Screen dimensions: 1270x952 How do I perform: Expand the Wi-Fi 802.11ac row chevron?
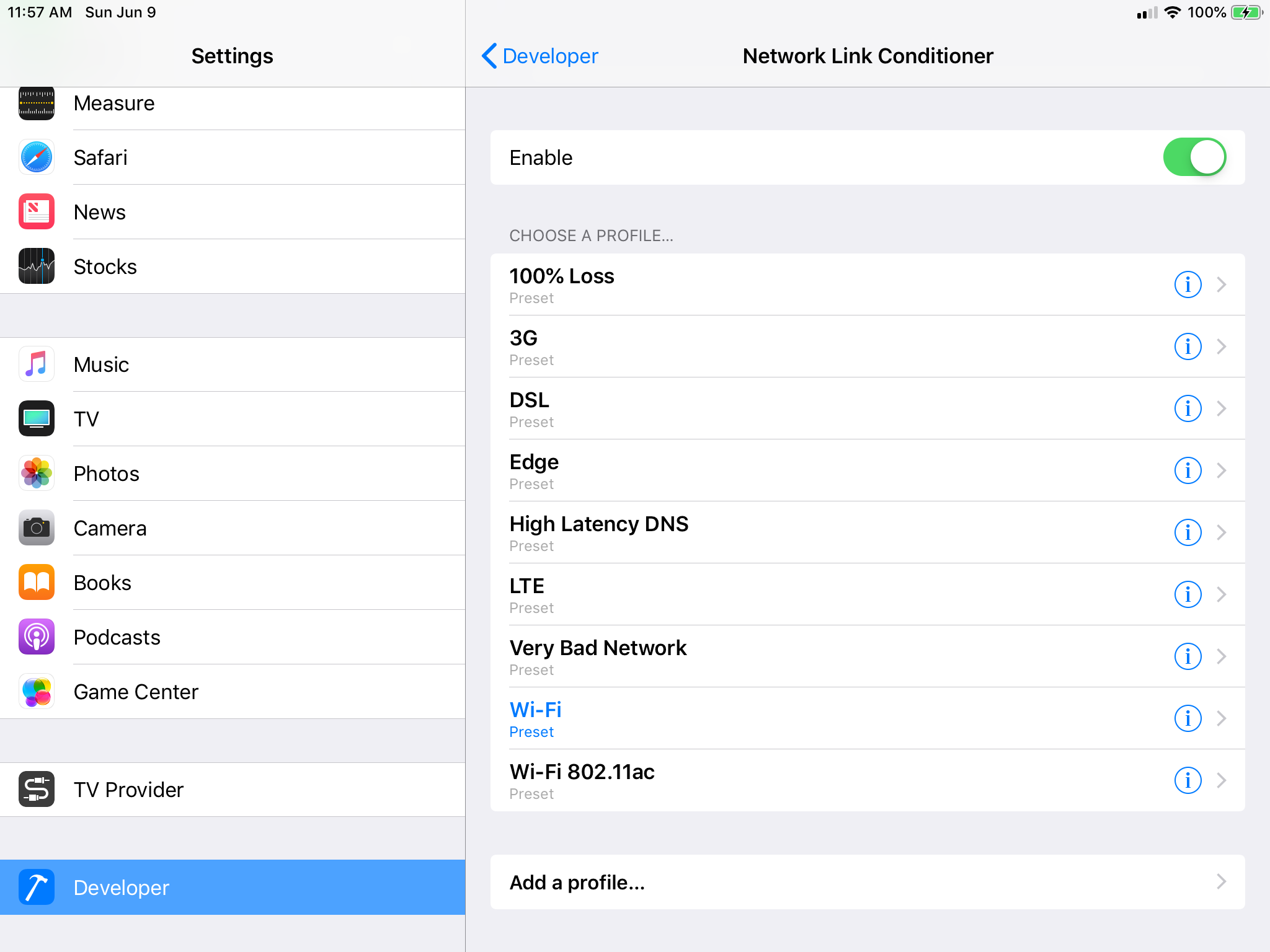click(x=1222, y=780)
